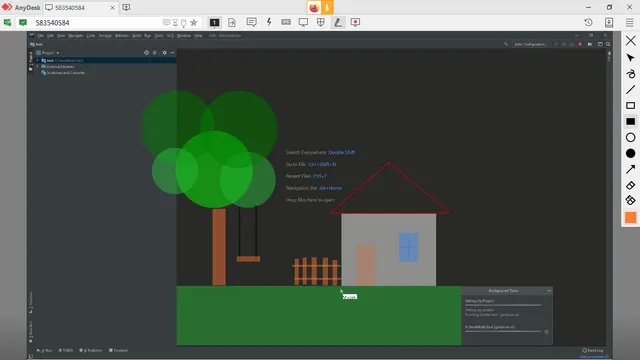Hide the Project tool window
The height and width of the screenshot is (360, 640).
tap(173, 53)
